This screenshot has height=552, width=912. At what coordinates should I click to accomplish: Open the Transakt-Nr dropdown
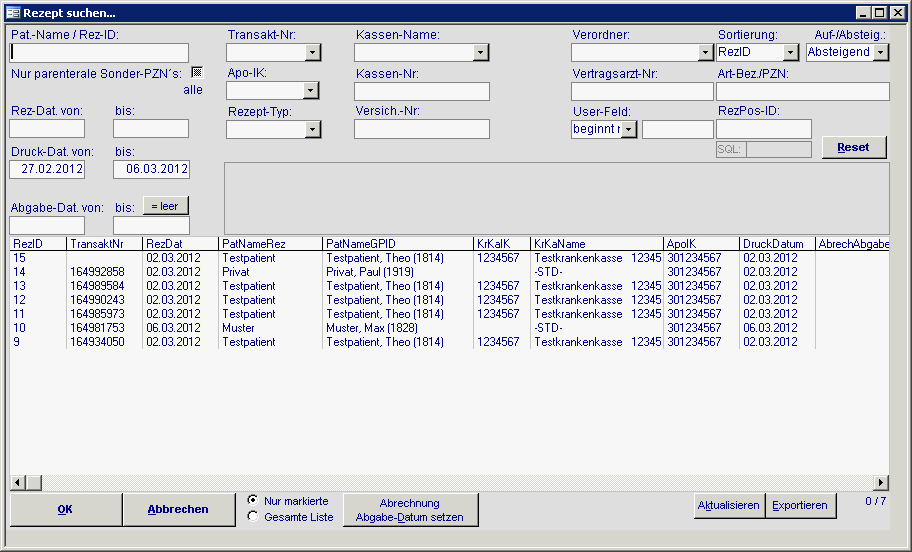[312, 52]
